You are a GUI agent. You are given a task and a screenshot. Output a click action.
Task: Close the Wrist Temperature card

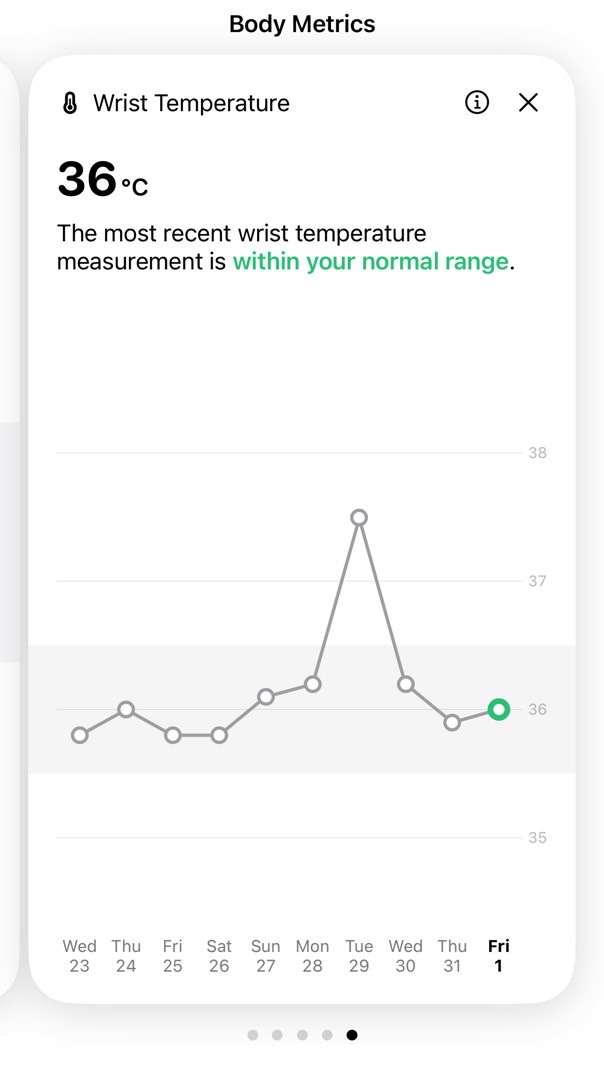(528, 103)
